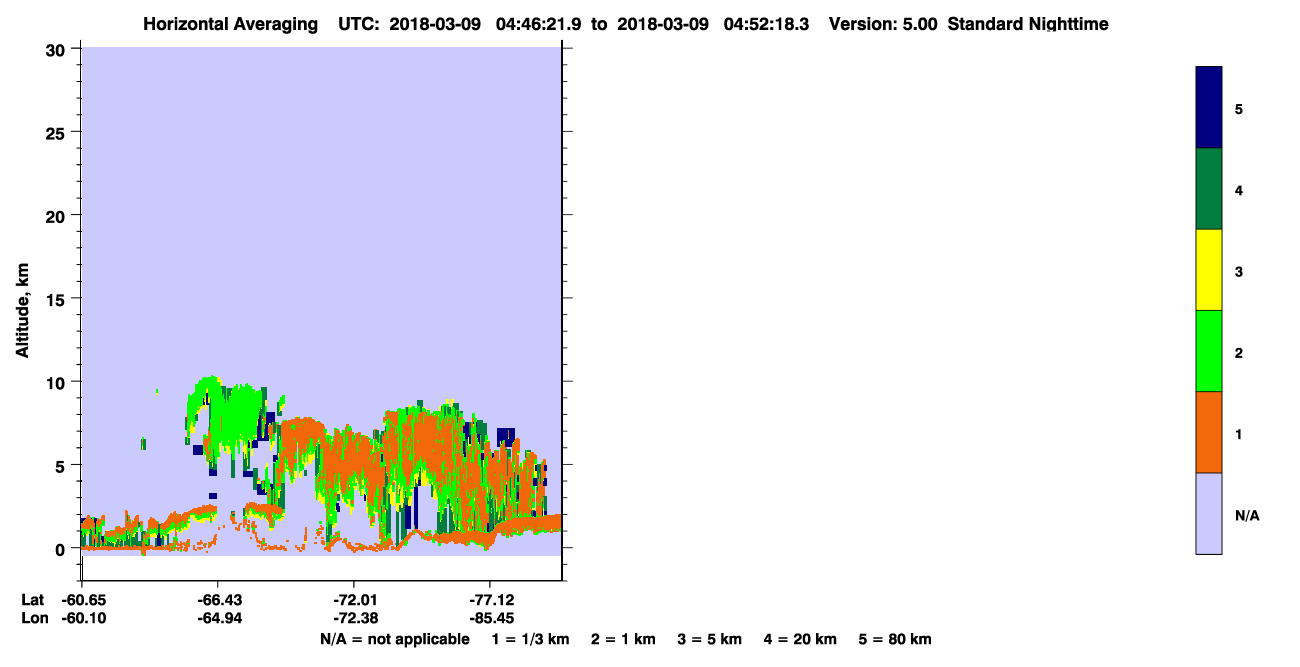Click the legend text '3 = 5 km'
The height and width of the screenshot is (667, 1300).
coord(709,639)
